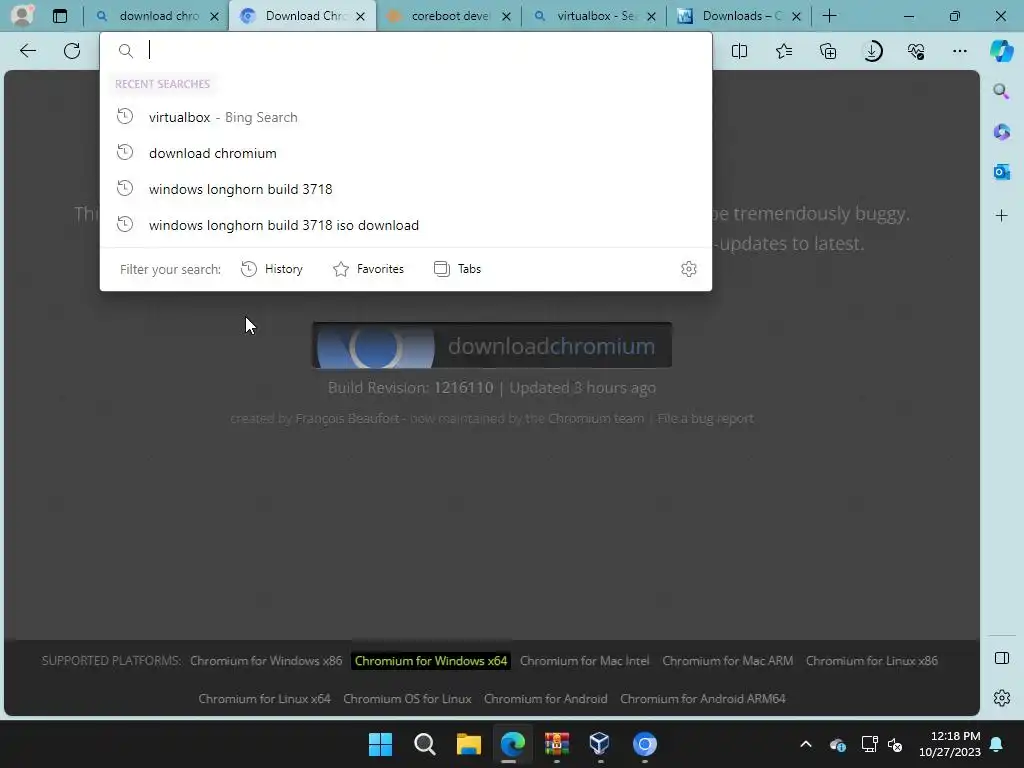The height and width of the screenshot is (768, 1024).
Task: Filter search by History
Action: point(272,269)
